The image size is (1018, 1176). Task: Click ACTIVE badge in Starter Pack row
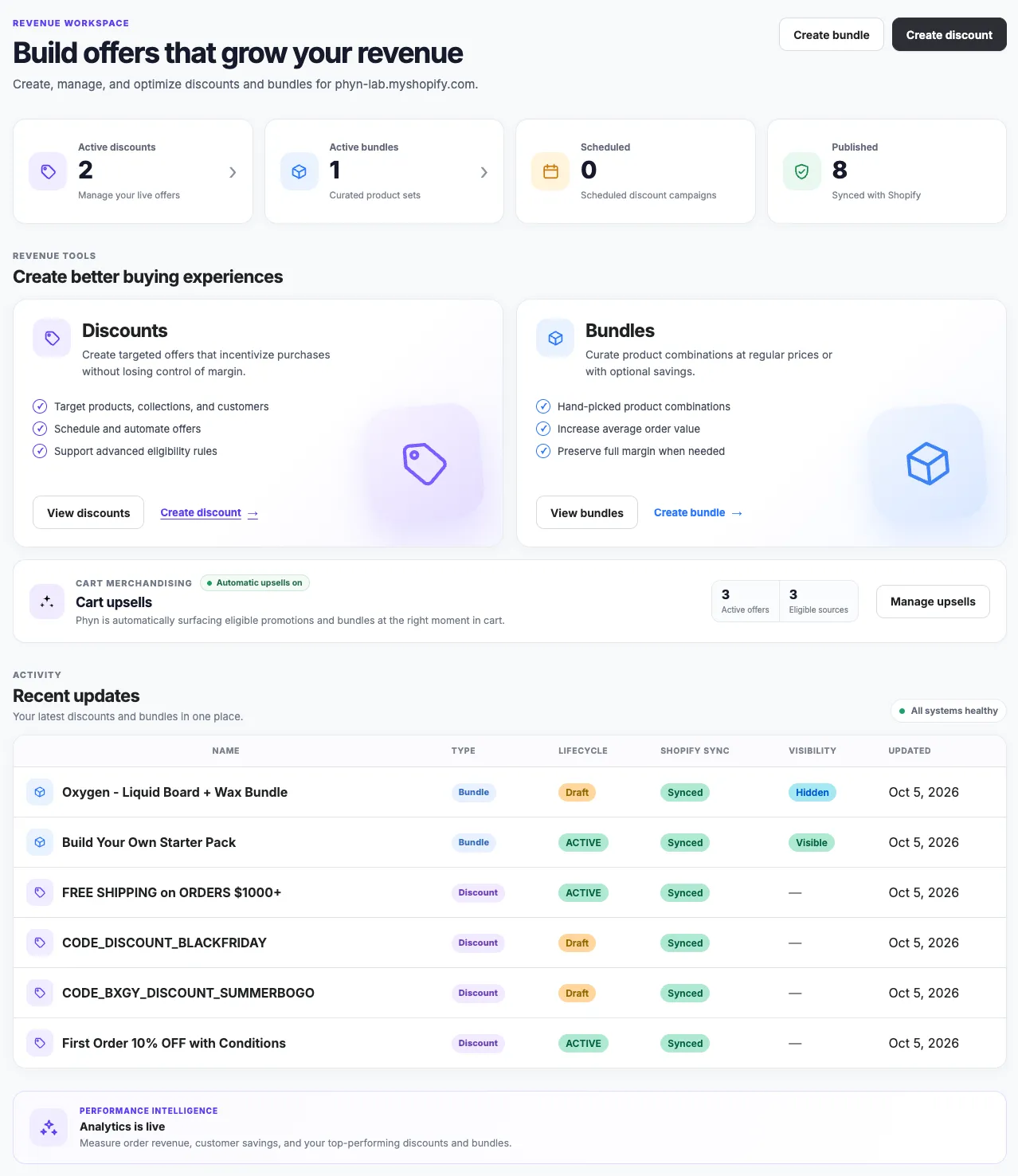pos(583,842)
